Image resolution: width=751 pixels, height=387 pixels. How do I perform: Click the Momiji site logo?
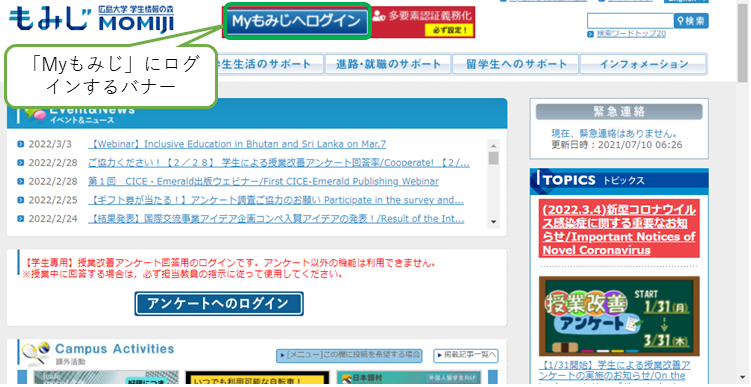click(x=91, y=19)
